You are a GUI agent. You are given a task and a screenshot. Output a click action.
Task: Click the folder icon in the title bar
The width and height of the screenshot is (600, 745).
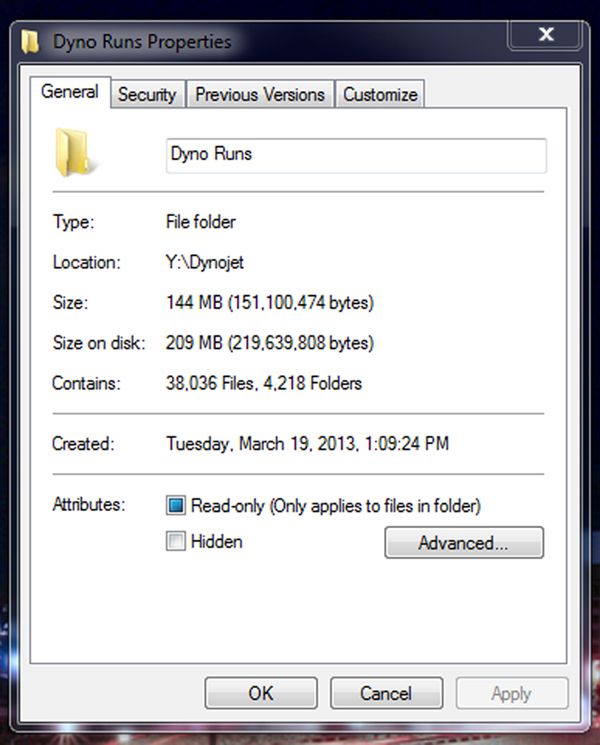click(30, 41)
